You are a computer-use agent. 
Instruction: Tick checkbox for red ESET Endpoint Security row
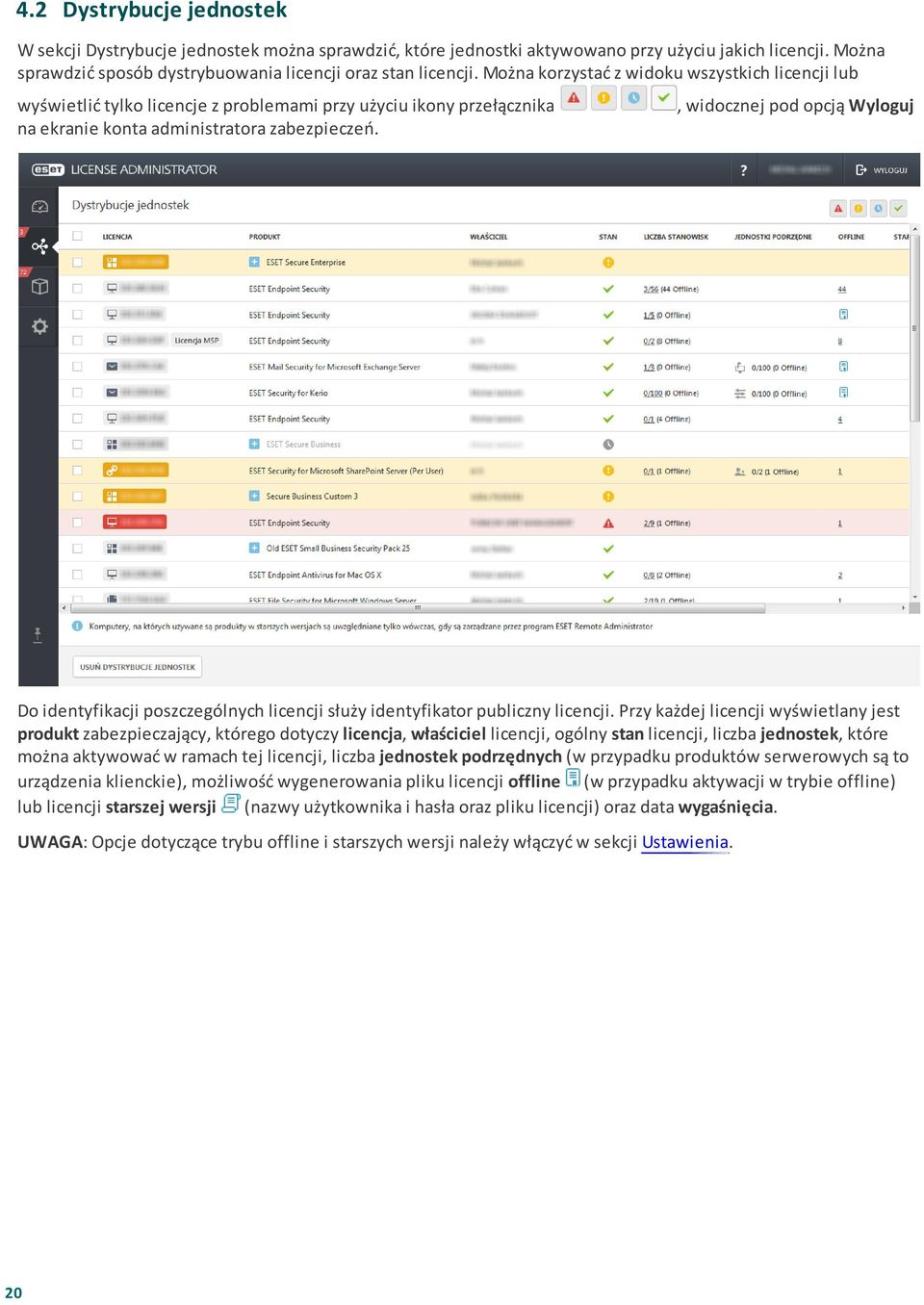[x=77, y=523]
